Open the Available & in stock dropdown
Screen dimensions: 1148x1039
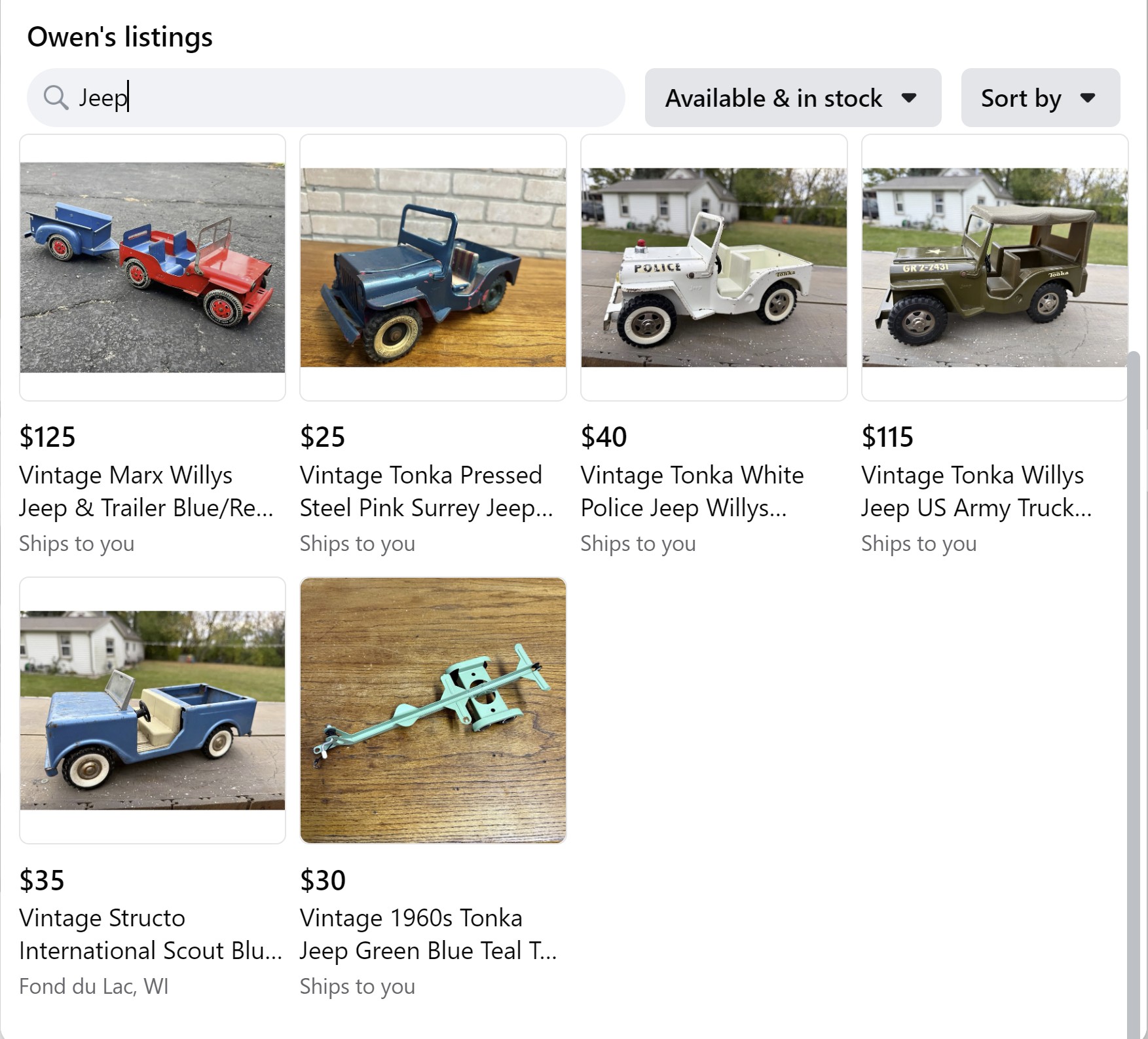click(x=792, y=98)
